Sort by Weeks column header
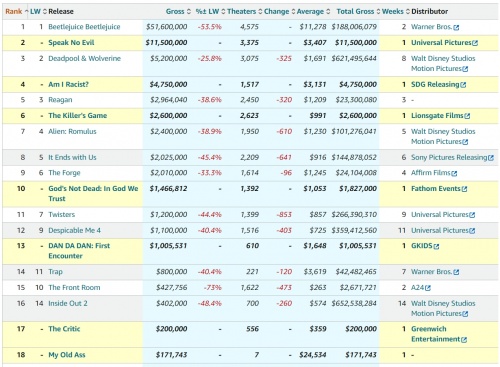 393,11
